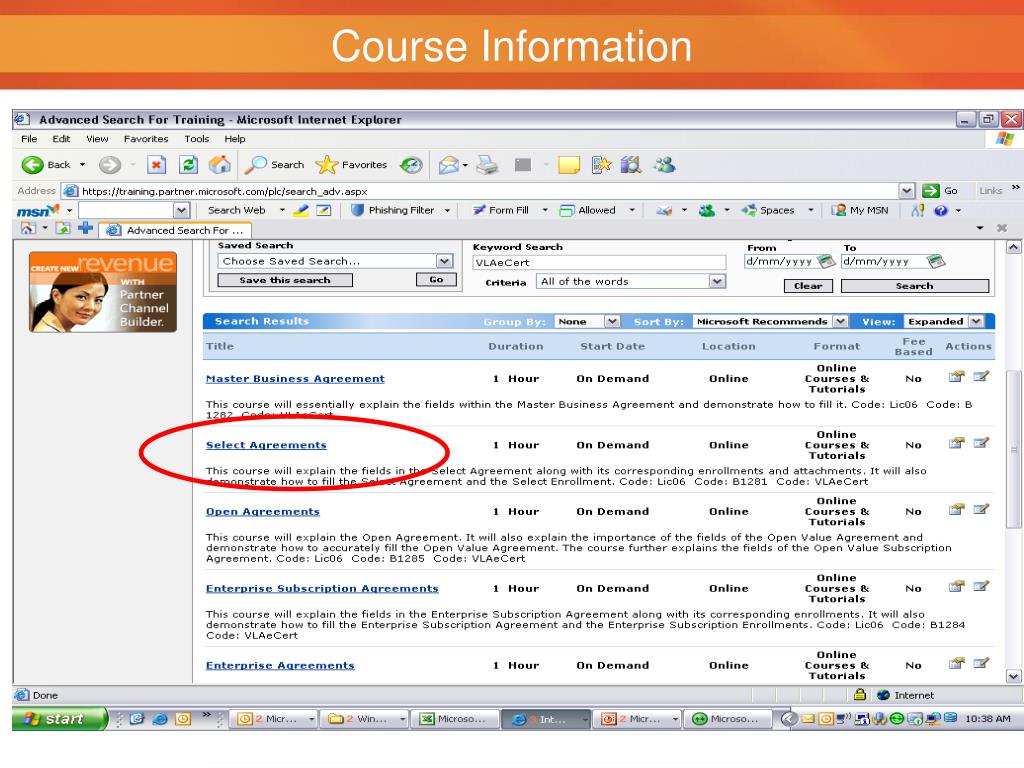Click Phishing Filter shield icon

coord(357,210)
